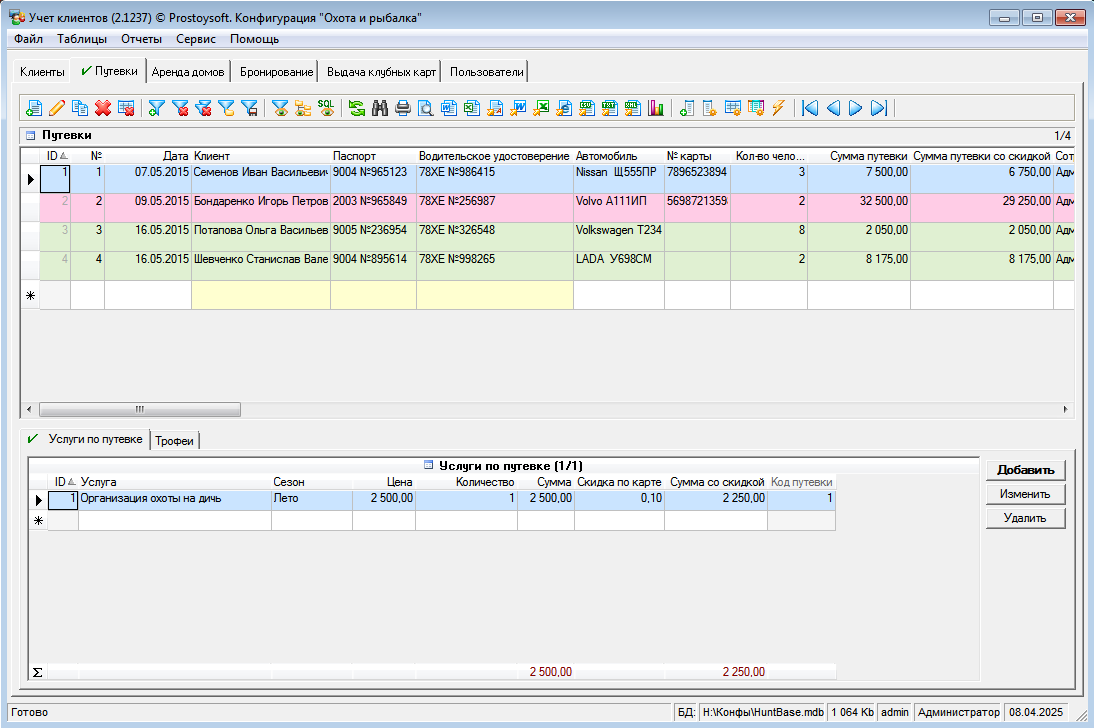
Task: Click the pencil edit record icon
Action: [57, 108]
